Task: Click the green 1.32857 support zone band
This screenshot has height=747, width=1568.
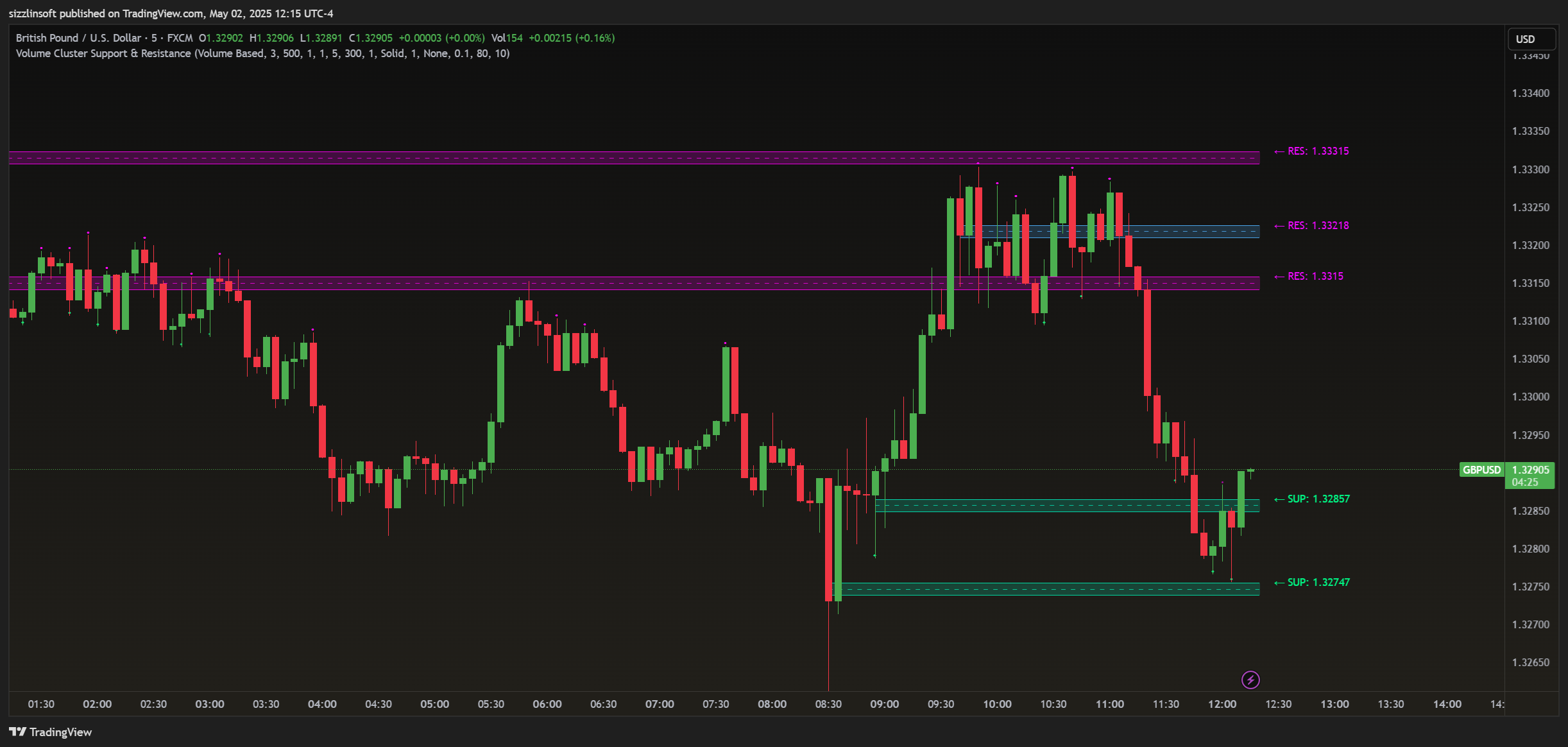Action: [x=1067, y=506]
